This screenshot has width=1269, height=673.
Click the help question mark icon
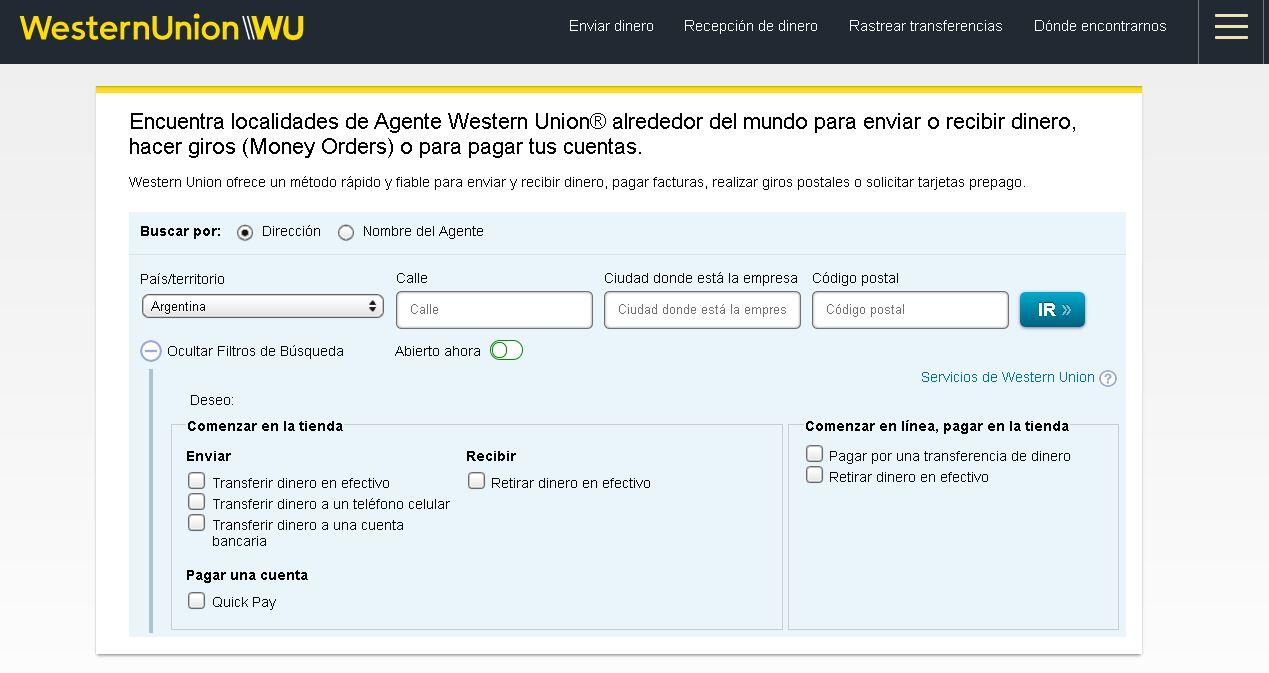1108,378
